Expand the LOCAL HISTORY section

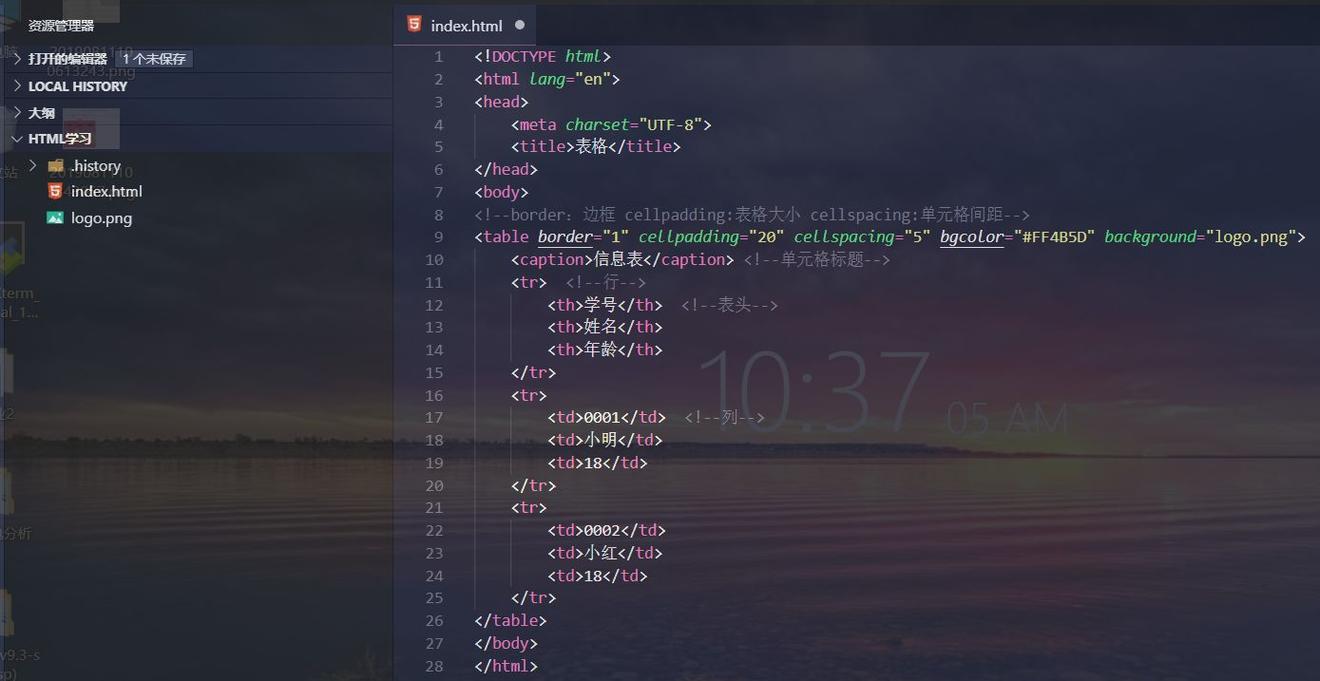point(77,86)
